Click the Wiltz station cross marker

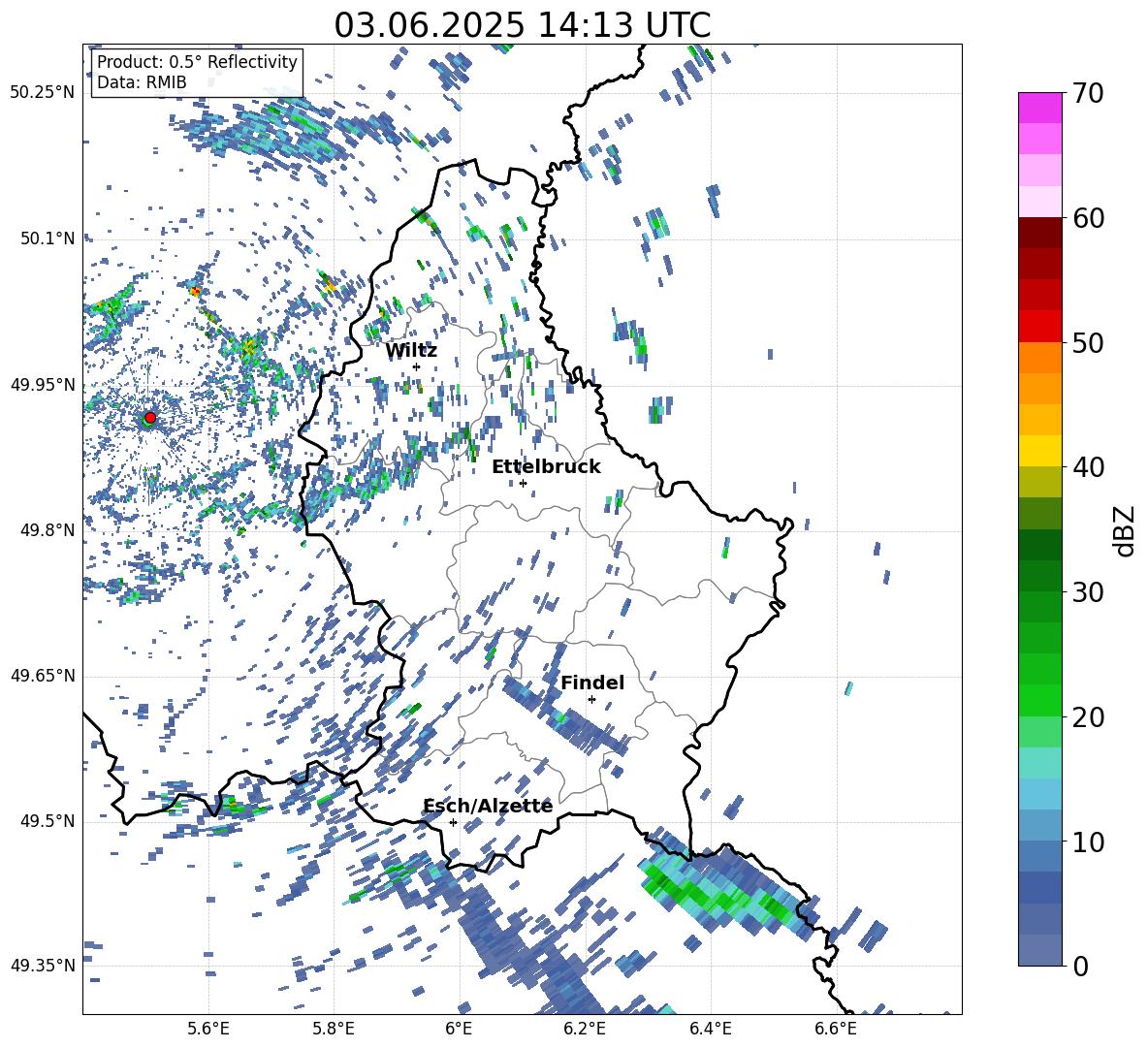click(x=417, y=366)
